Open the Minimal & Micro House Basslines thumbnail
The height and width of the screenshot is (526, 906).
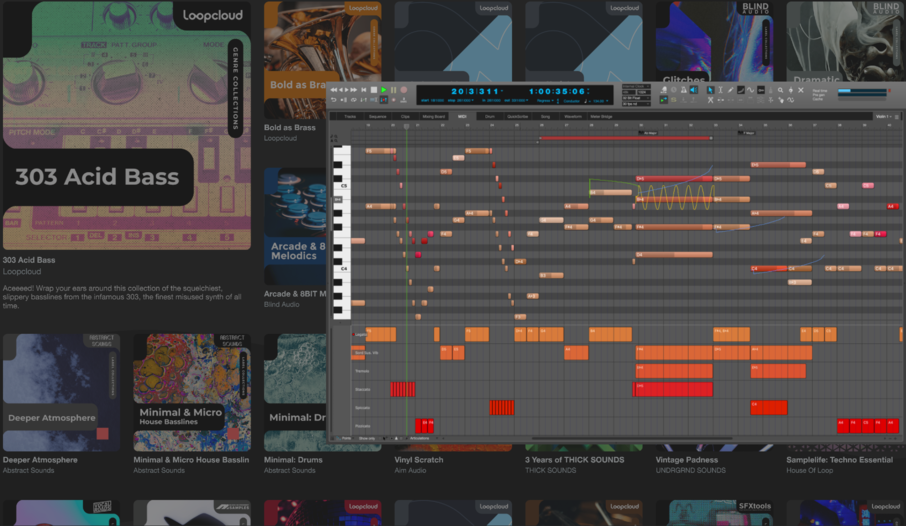point(192,392)
